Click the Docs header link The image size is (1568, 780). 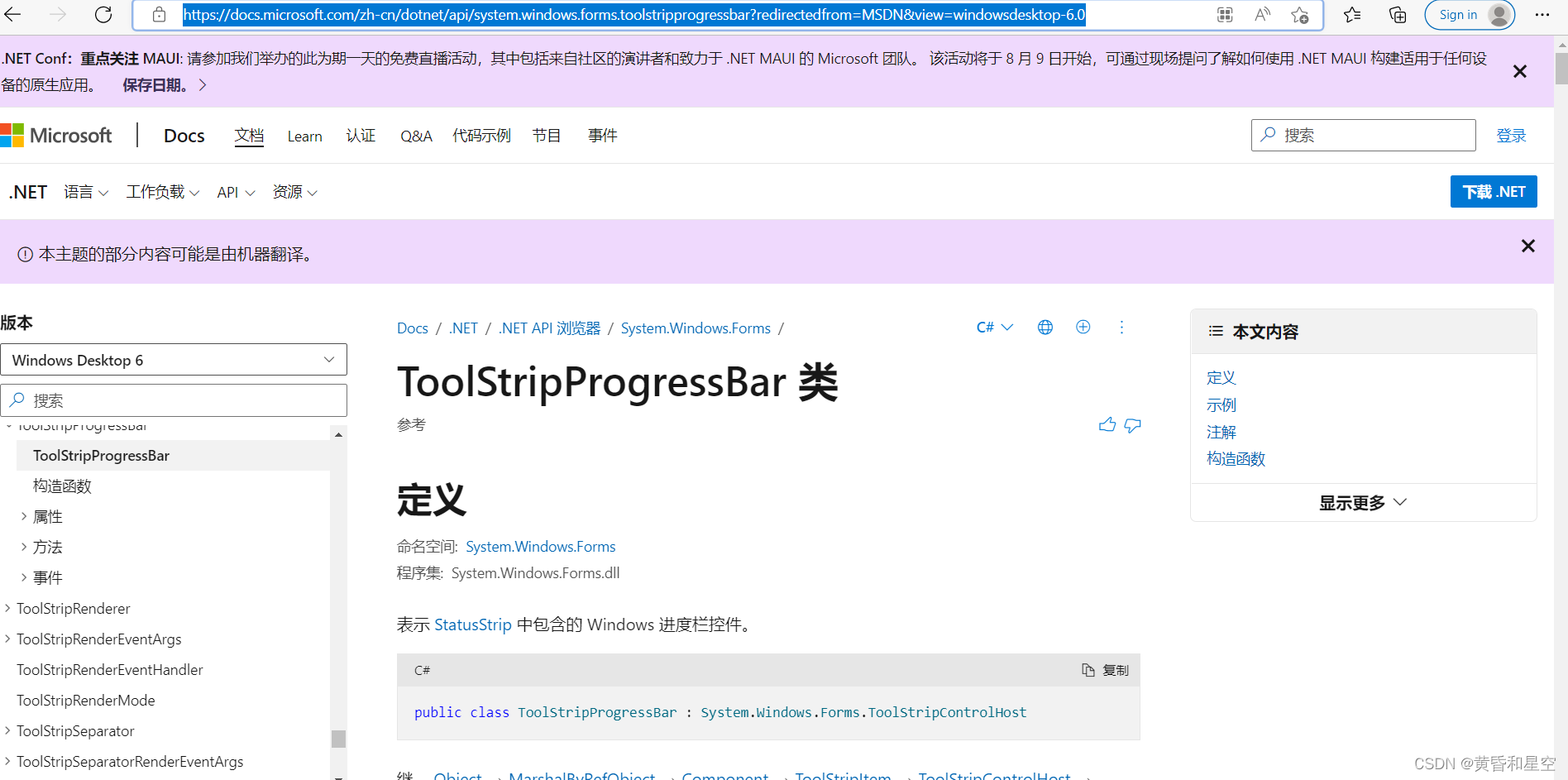point(184,136)
